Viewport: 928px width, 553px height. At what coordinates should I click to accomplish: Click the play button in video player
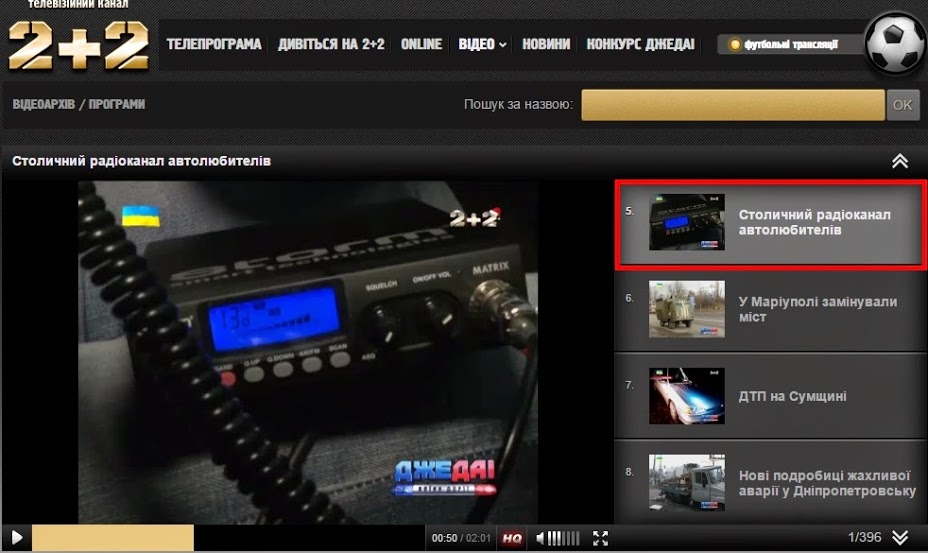point(17,538)
